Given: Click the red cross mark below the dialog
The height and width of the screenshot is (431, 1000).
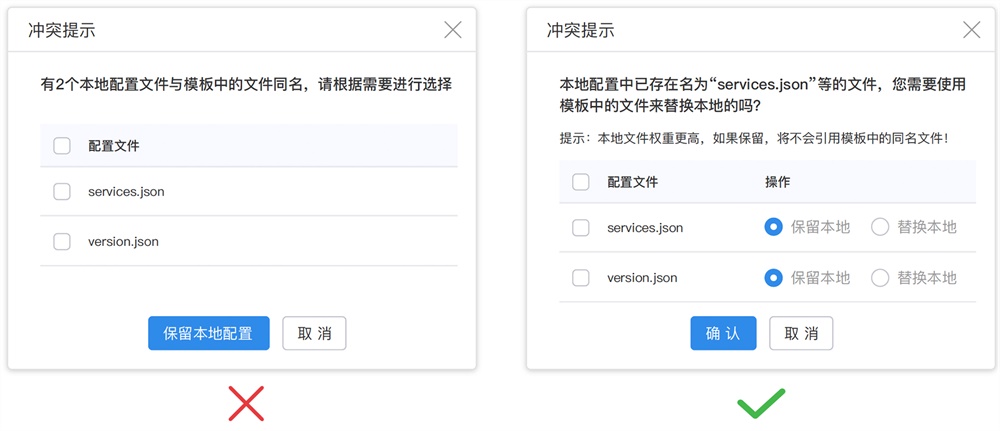Looking at the screenshot, I should (246, 404).
